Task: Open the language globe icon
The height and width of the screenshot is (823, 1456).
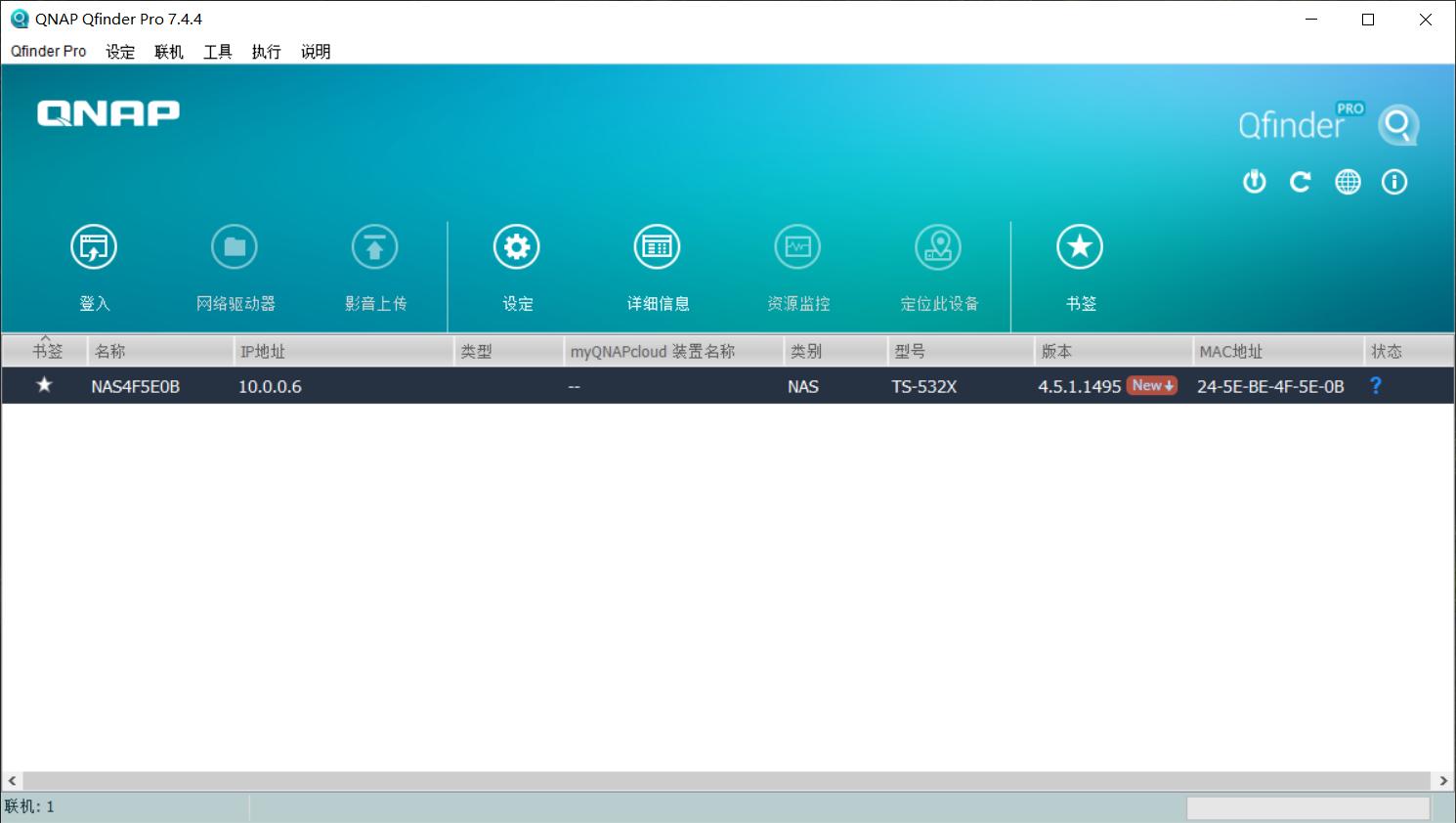Action: coord(1348,181)
